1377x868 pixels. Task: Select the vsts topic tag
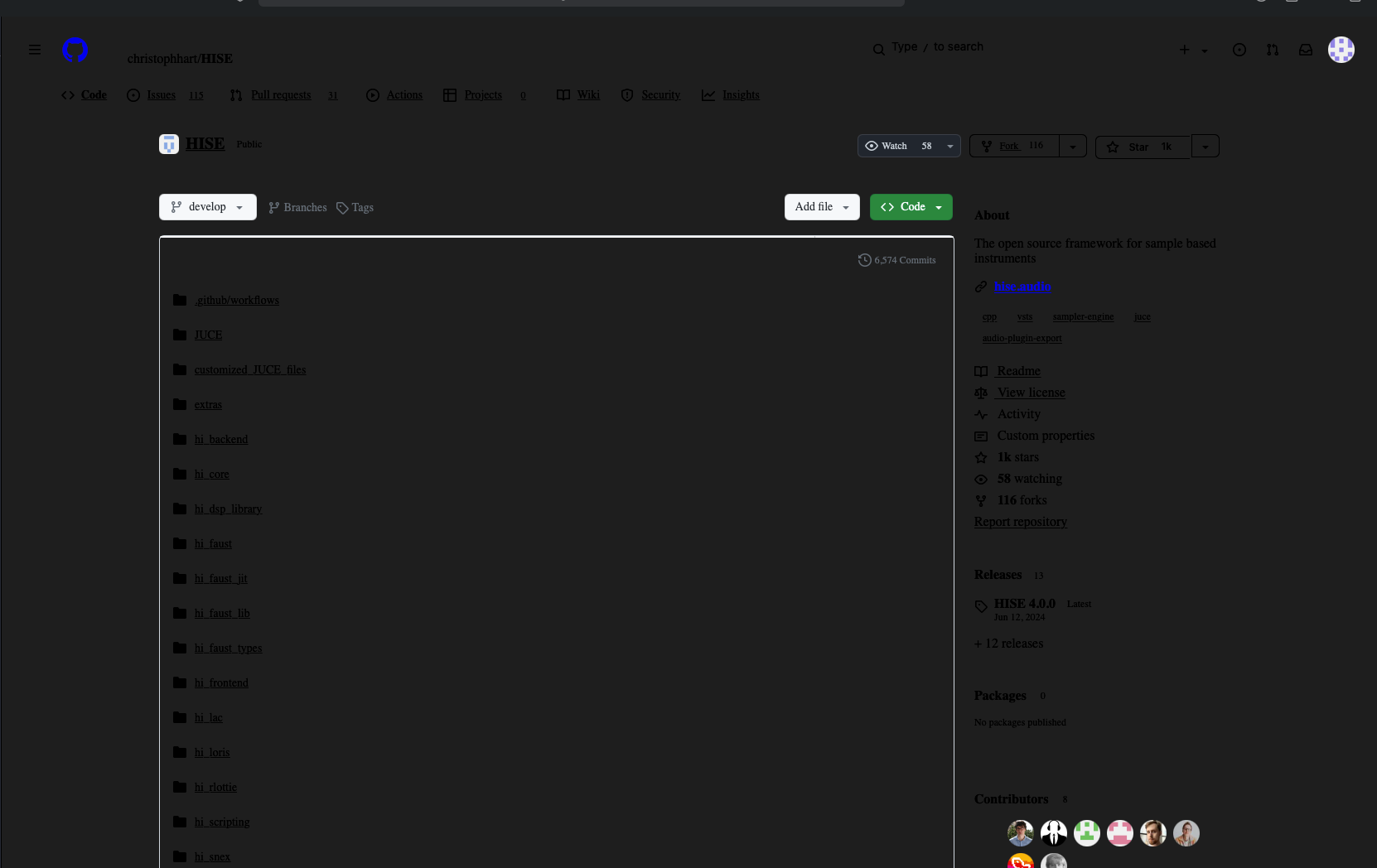pyautogui.click(x=1025, y=316)
